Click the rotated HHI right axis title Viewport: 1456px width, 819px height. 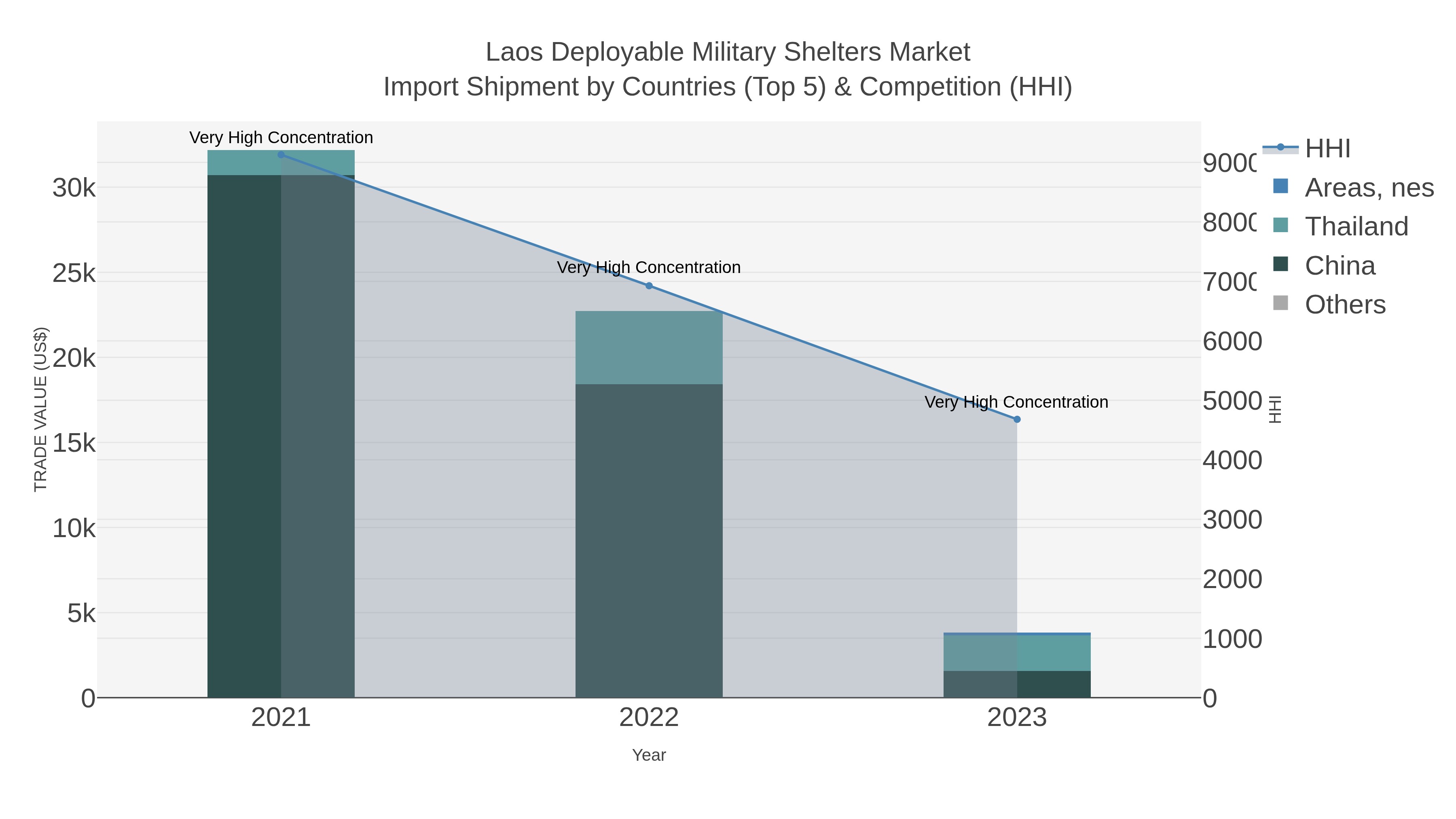click(x=1275, y=409)
